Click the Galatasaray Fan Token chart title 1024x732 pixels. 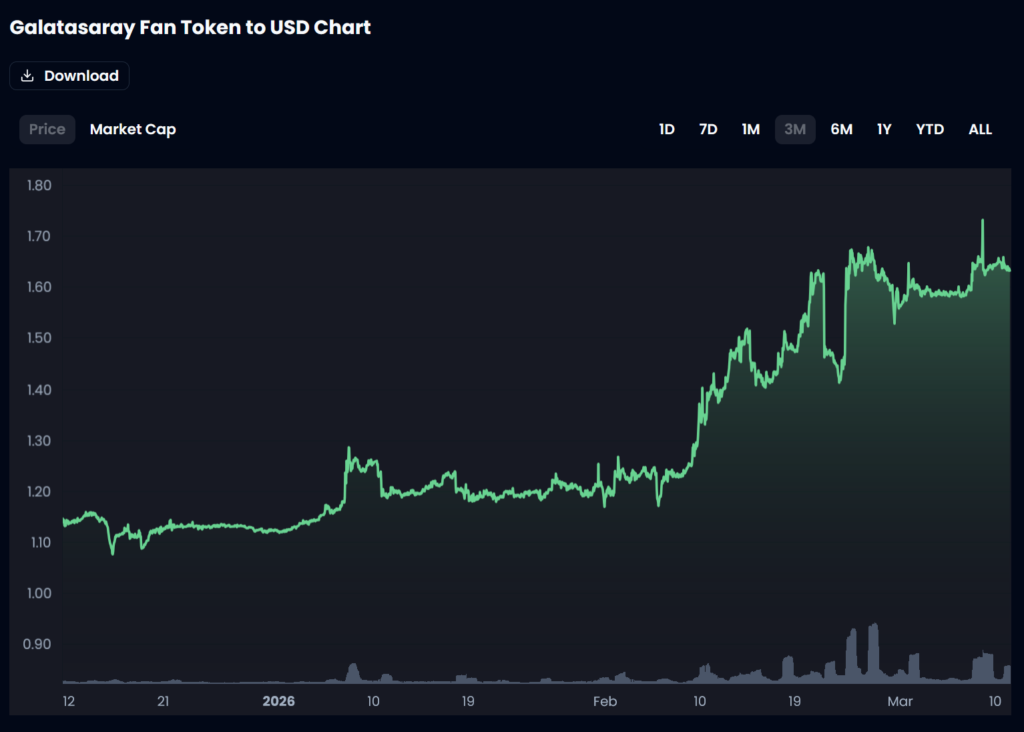point(190,27)
